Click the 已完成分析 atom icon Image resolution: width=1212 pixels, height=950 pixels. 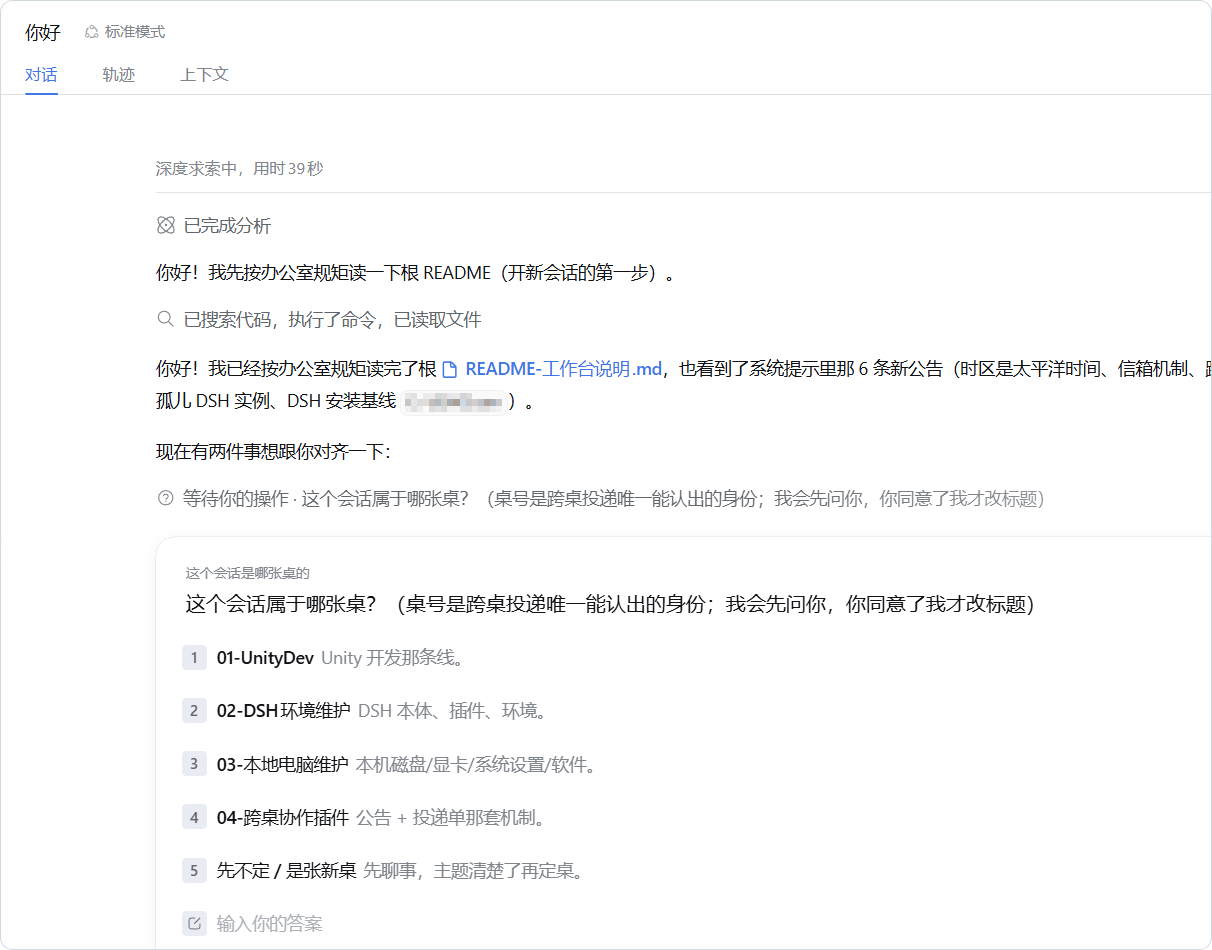coord(166,226)
